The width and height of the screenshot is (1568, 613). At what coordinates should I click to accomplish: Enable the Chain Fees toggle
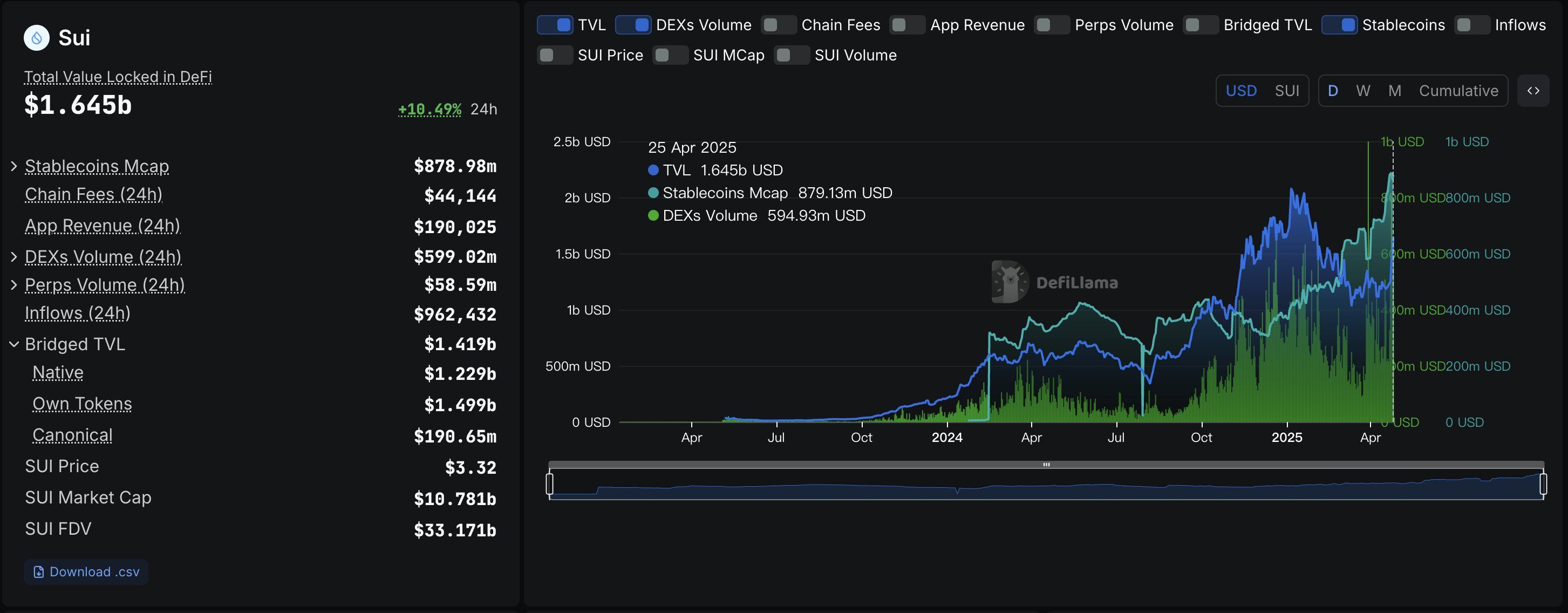click(x=778, y=25)
